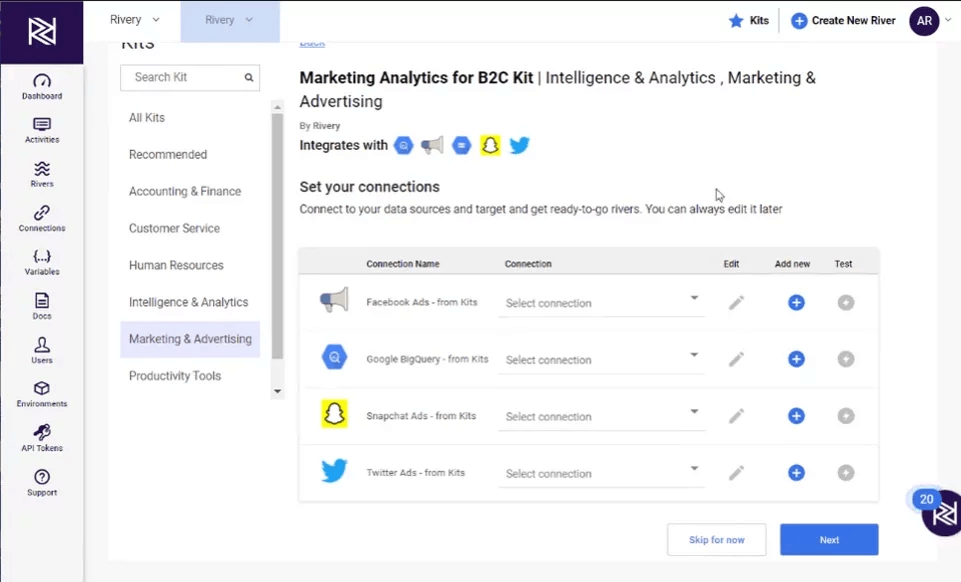Click the megaphone icon under Integrates with
Screen dimensions: 961x582
[432, 145]
